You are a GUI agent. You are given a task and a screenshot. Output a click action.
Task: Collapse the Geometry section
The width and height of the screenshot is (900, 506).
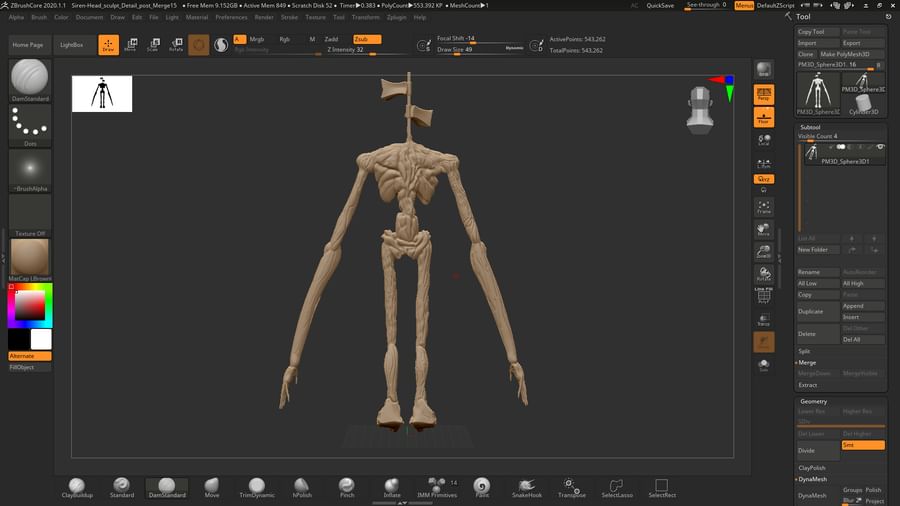point(813,402)
